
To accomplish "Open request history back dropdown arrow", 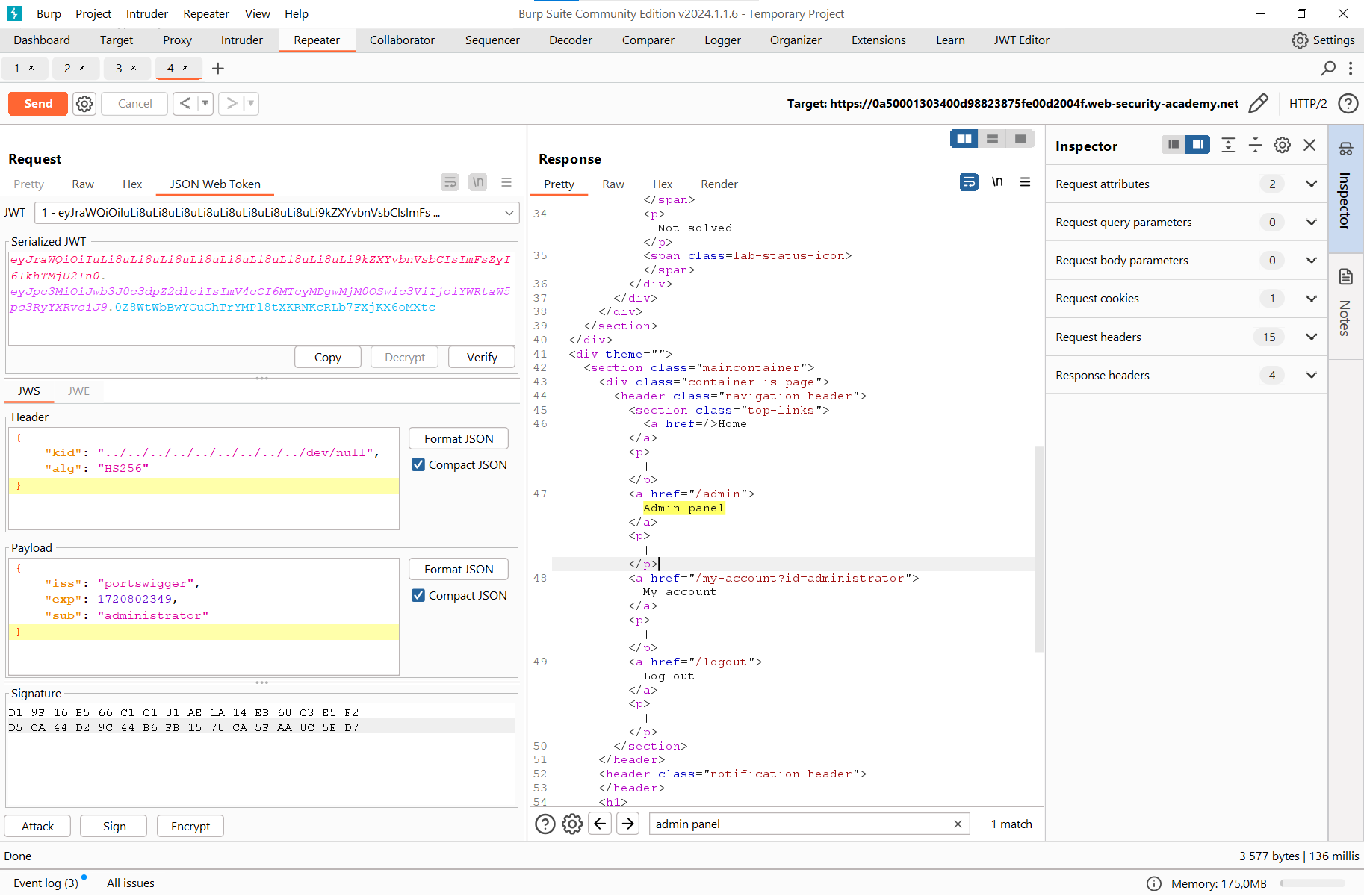I will [x=205, y=104].
